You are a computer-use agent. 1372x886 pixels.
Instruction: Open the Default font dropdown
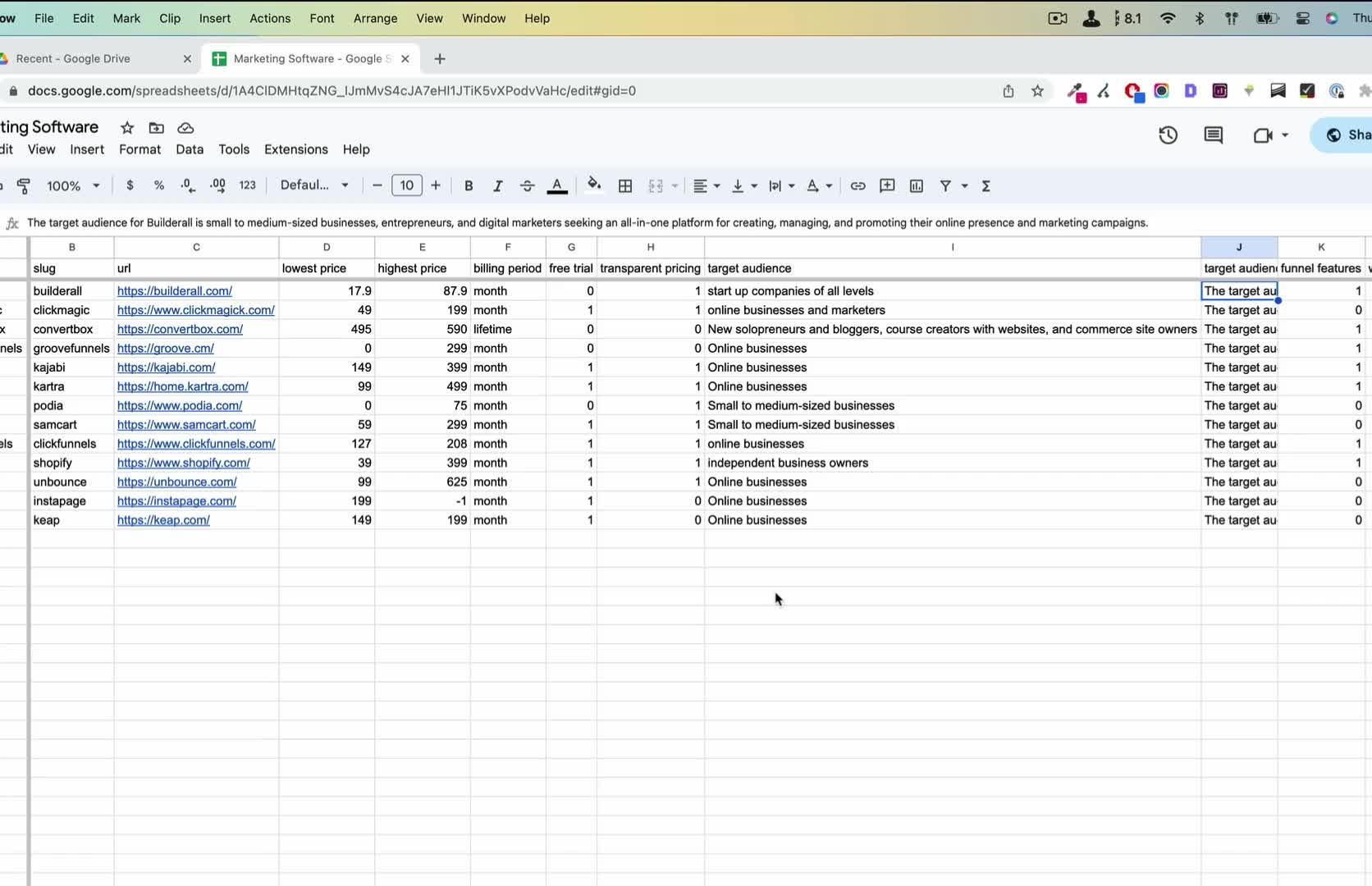(x=315, y=185)
